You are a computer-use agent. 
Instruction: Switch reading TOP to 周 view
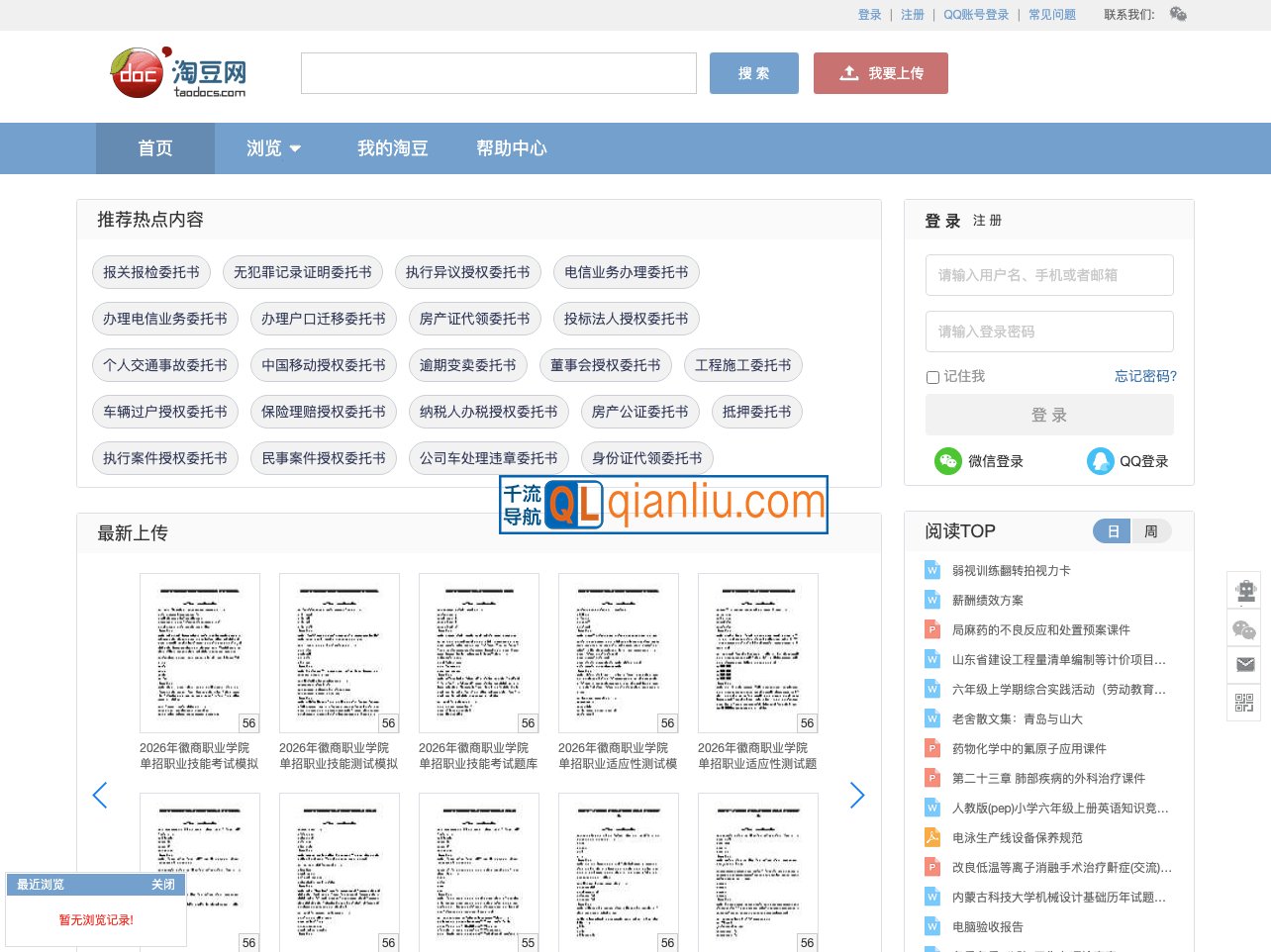(x=1150, y=531)
